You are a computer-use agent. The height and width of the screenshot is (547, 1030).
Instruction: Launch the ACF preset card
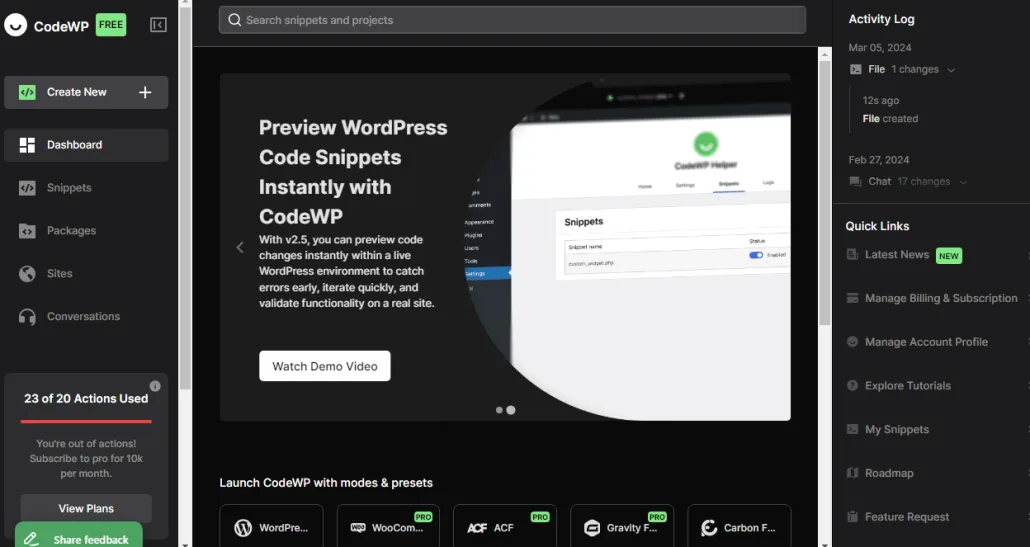coord(504,527)
